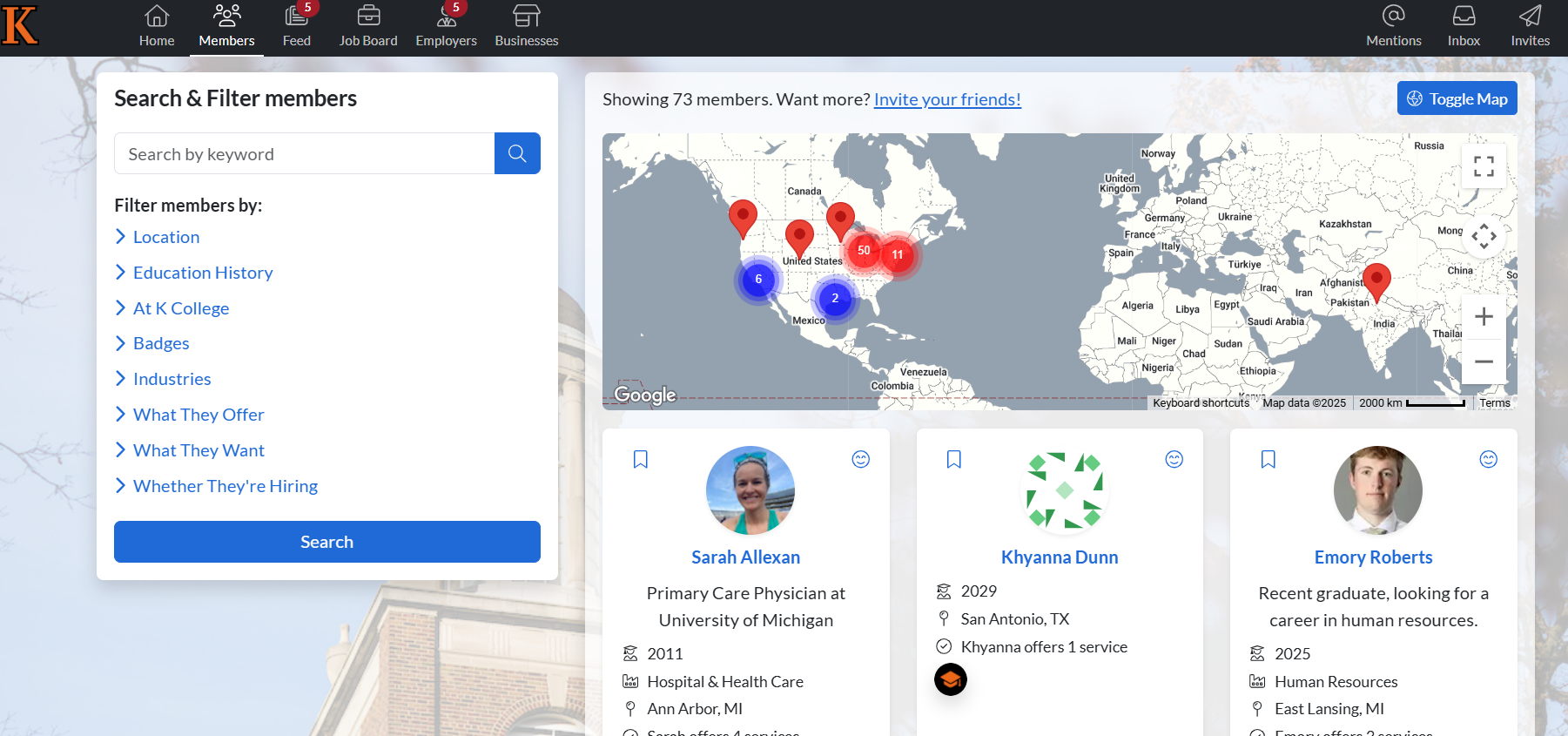Click the blue 2 members cluster
1568x736 pixels.
point(835,298)
